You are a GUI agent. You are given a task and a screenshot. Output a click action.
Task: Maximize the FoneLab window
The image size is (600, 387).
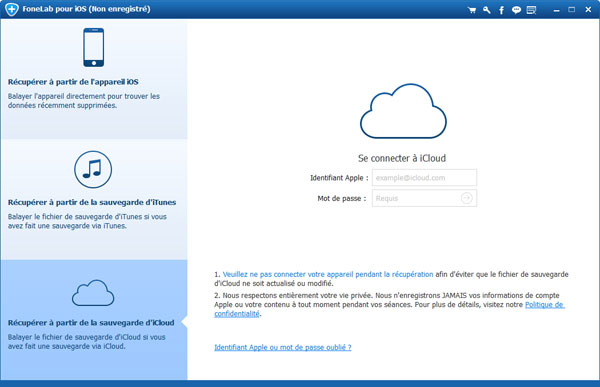coord(572,10)
